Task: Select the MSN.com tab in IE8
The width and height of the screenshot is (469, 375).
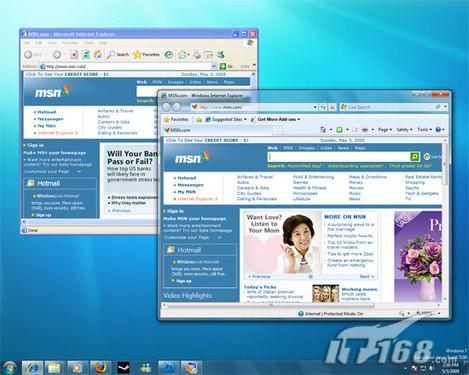Action: (x=217, y=130)
